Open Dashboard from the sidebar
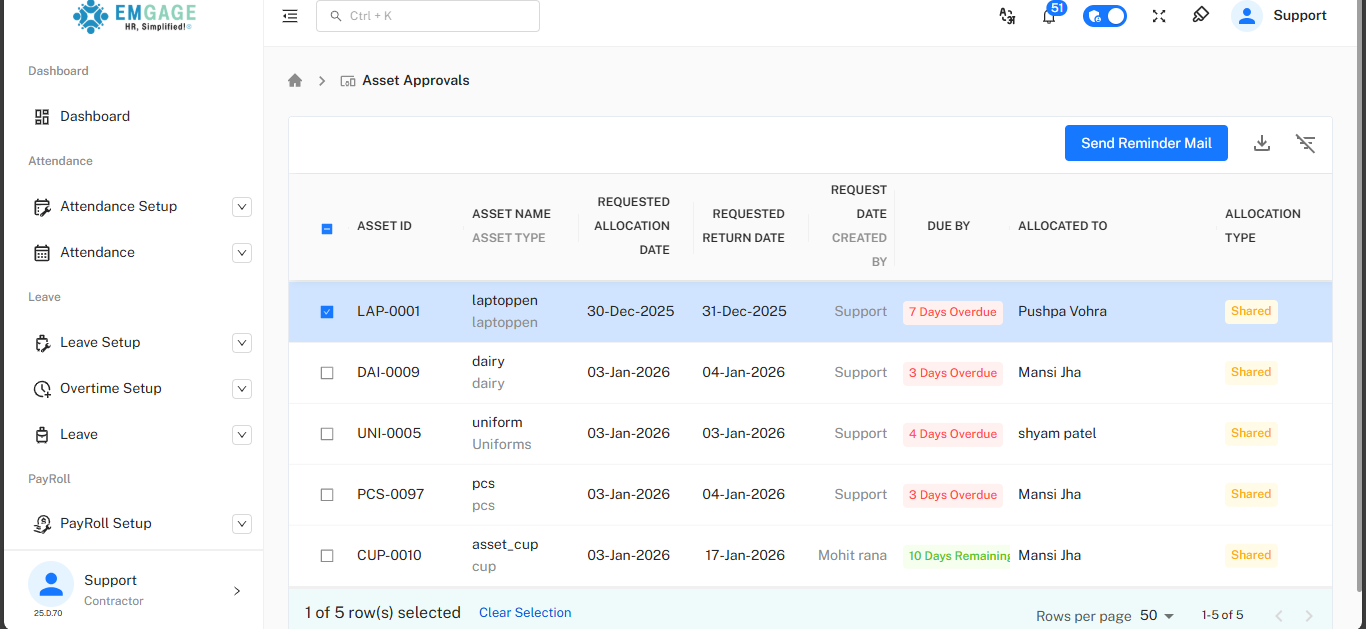The image size is (1366, 629). coord(95,117)
